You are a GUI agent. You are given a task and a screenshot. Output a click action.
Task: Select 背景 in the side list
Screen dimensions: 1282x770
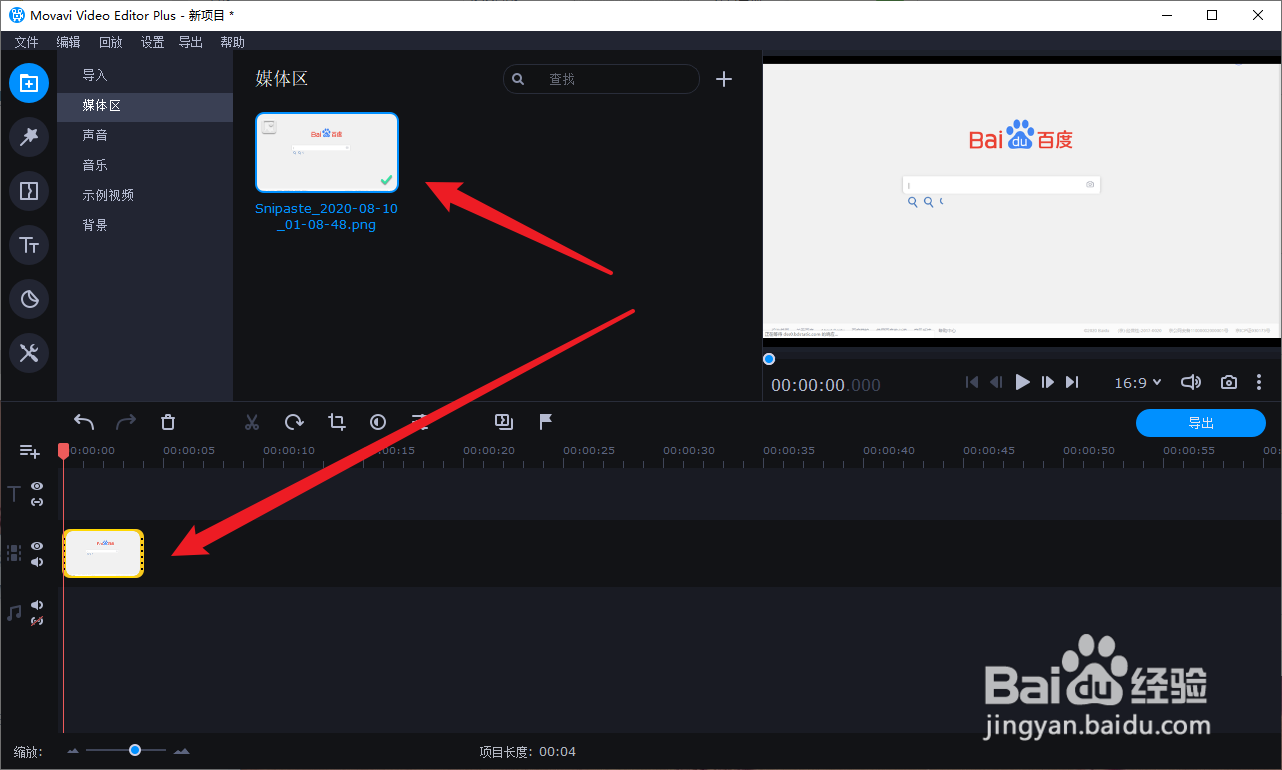click(x=145, y=225)
